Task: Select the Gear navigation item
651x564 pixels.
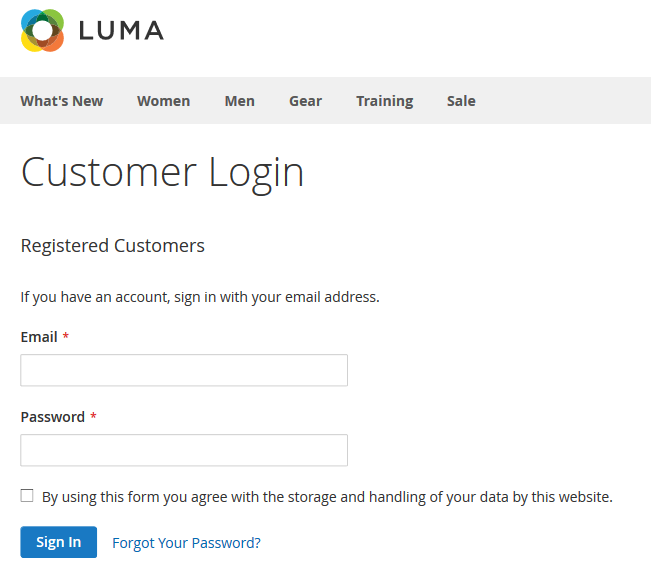Action: 306,101
